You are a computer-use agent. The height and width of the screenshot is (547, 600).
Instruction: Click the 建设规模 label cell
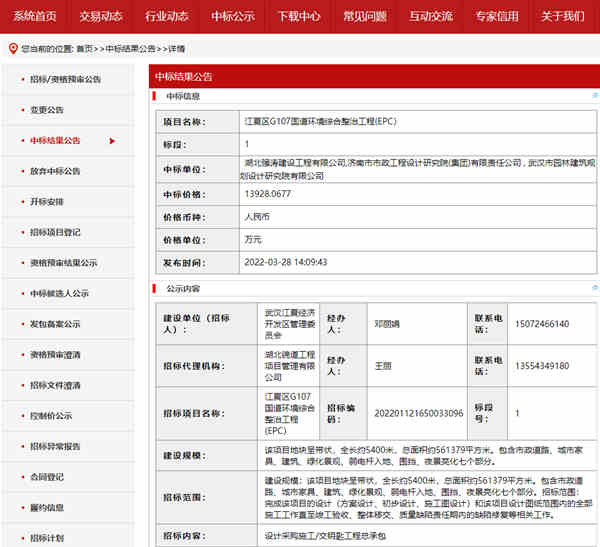pos(207,456)
